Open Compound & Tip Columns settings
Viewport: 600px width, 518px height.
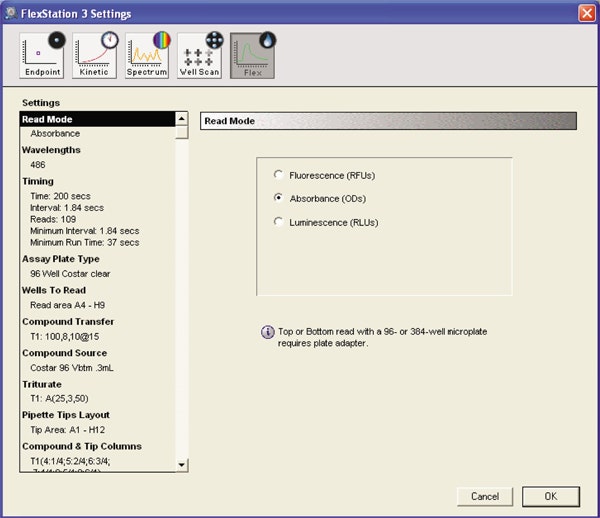[82, 446]
